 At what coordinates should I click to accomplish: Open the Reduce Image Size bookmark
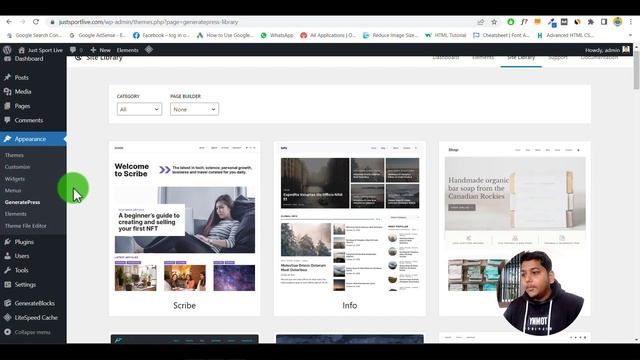[x=391, y=36]
